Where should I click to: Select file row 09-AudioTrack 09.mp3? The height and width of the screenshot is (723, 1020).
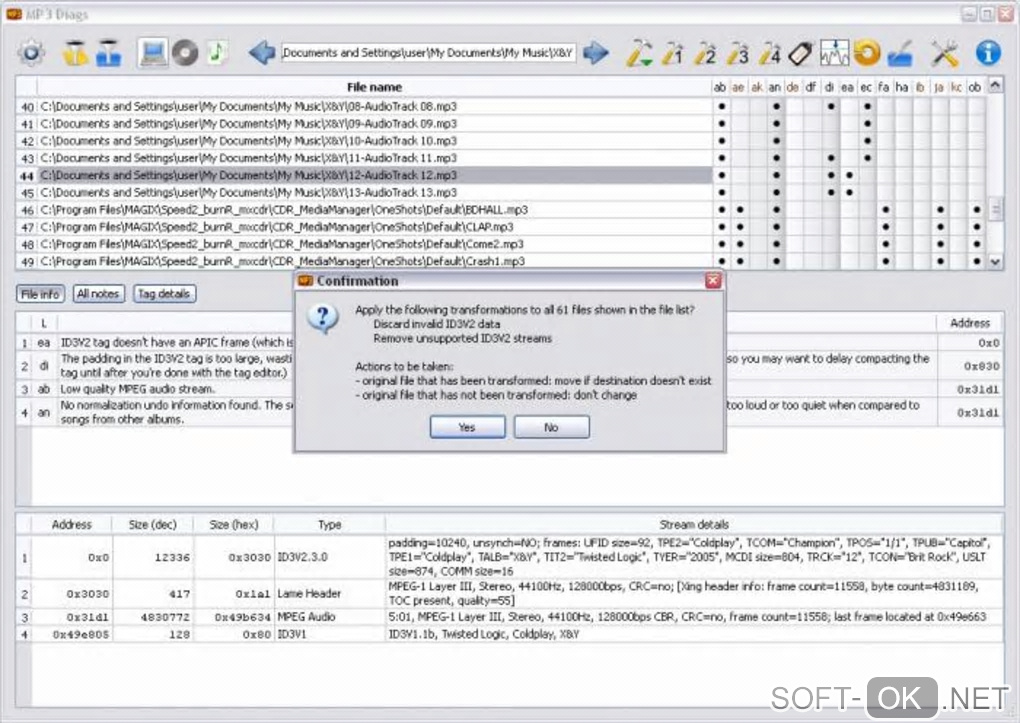click(374, 124)
